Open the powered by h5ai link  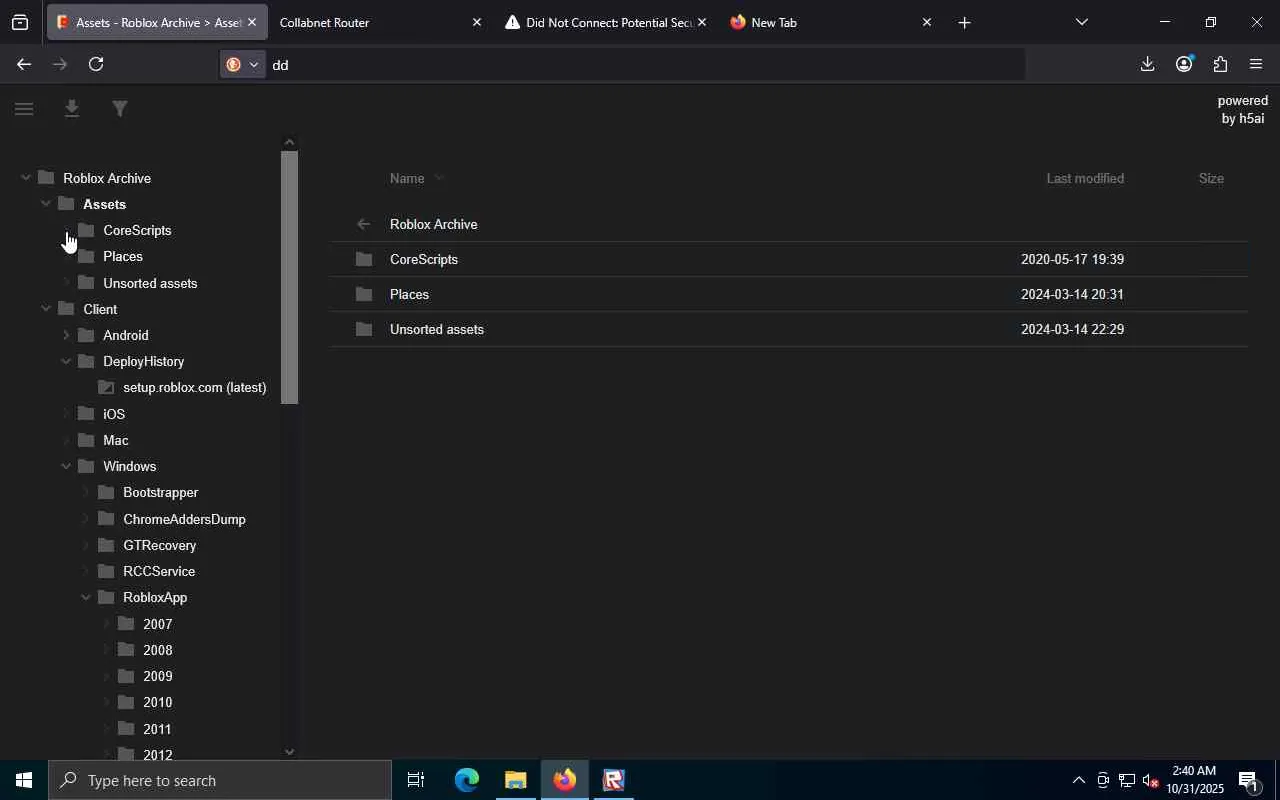pyautogui.click(x=1243, y=109)
